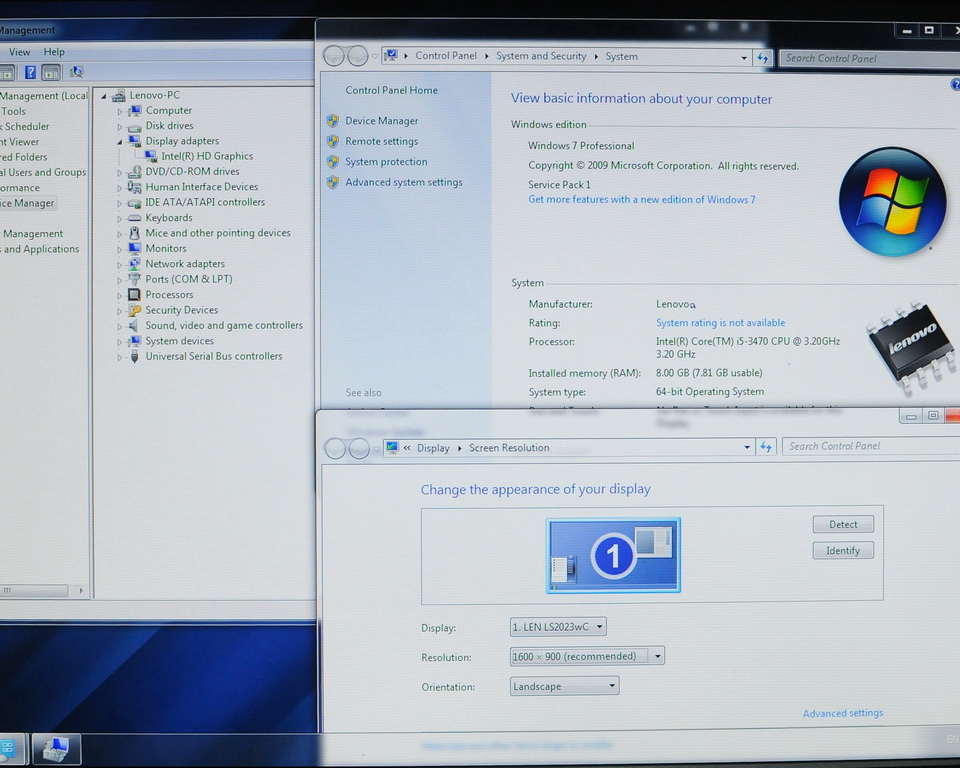Collapse the Display adapters tree node
960x768 pixels.
pos(120,142)
